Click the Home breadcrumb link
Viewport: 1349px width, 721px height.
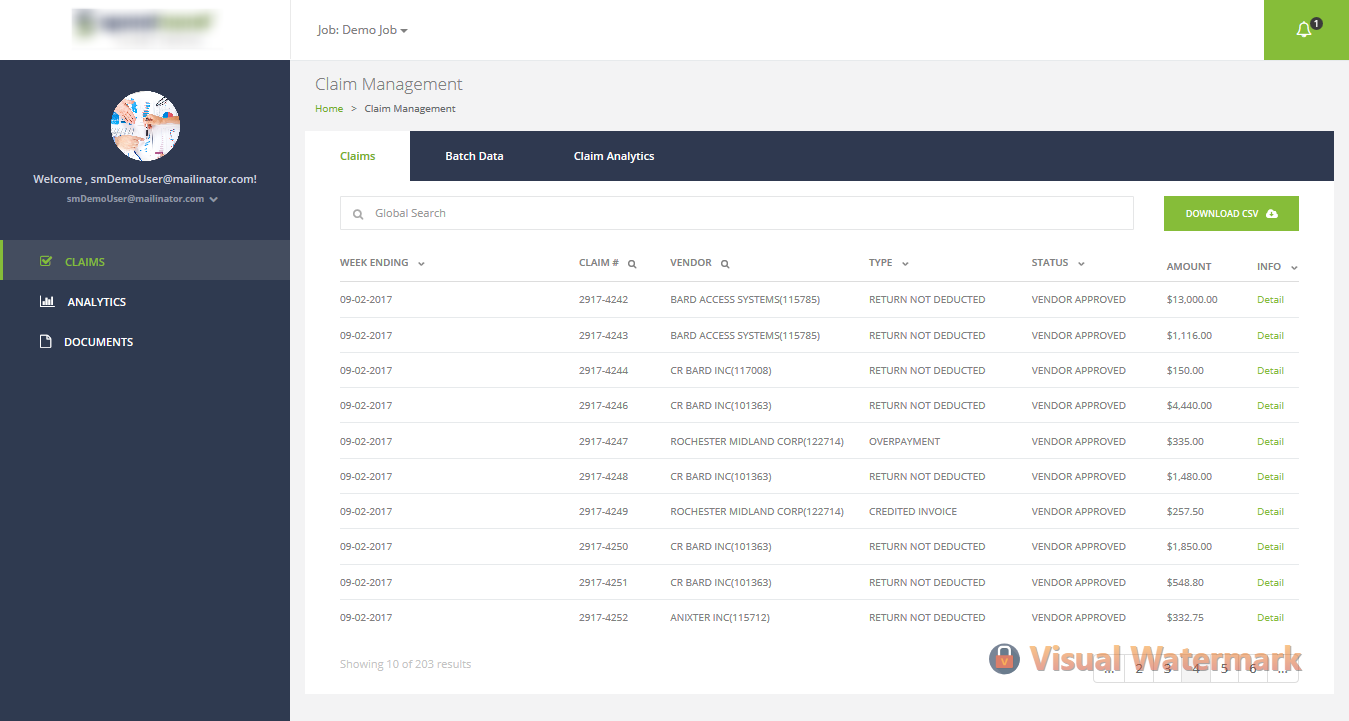[329, 108]
